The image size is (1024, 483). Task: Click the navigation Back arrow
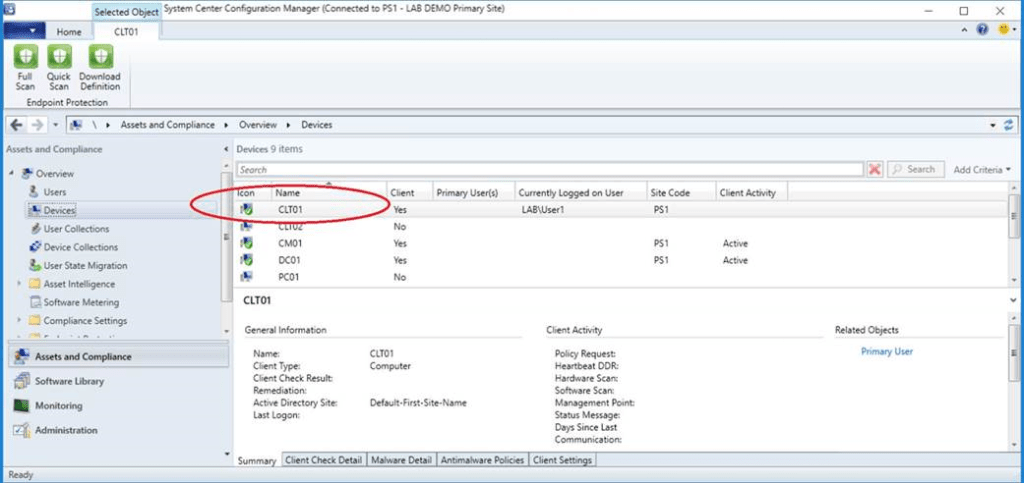[x=16, y=125]
